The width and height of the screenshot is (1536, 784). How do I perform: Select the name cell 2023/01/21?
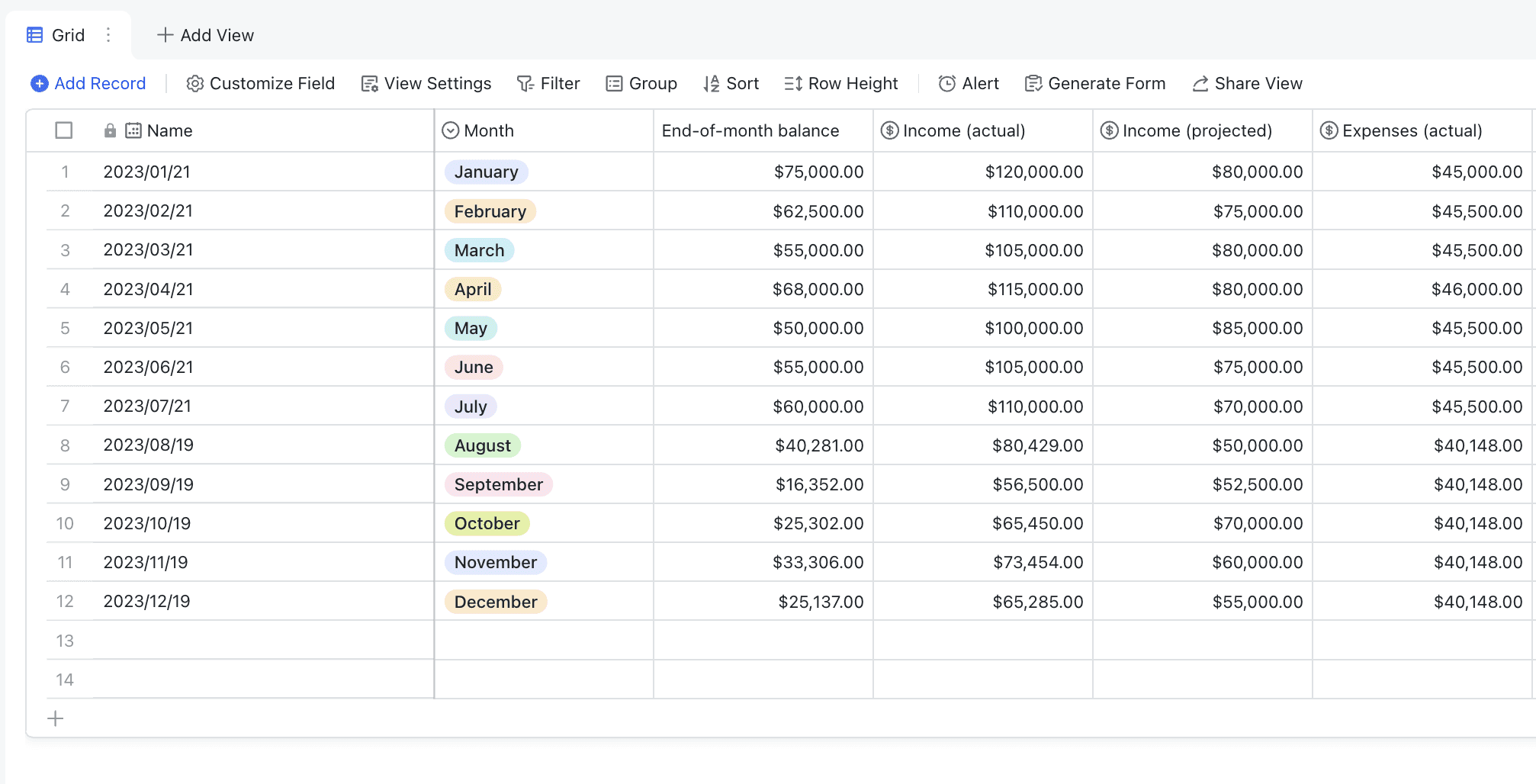264,172
